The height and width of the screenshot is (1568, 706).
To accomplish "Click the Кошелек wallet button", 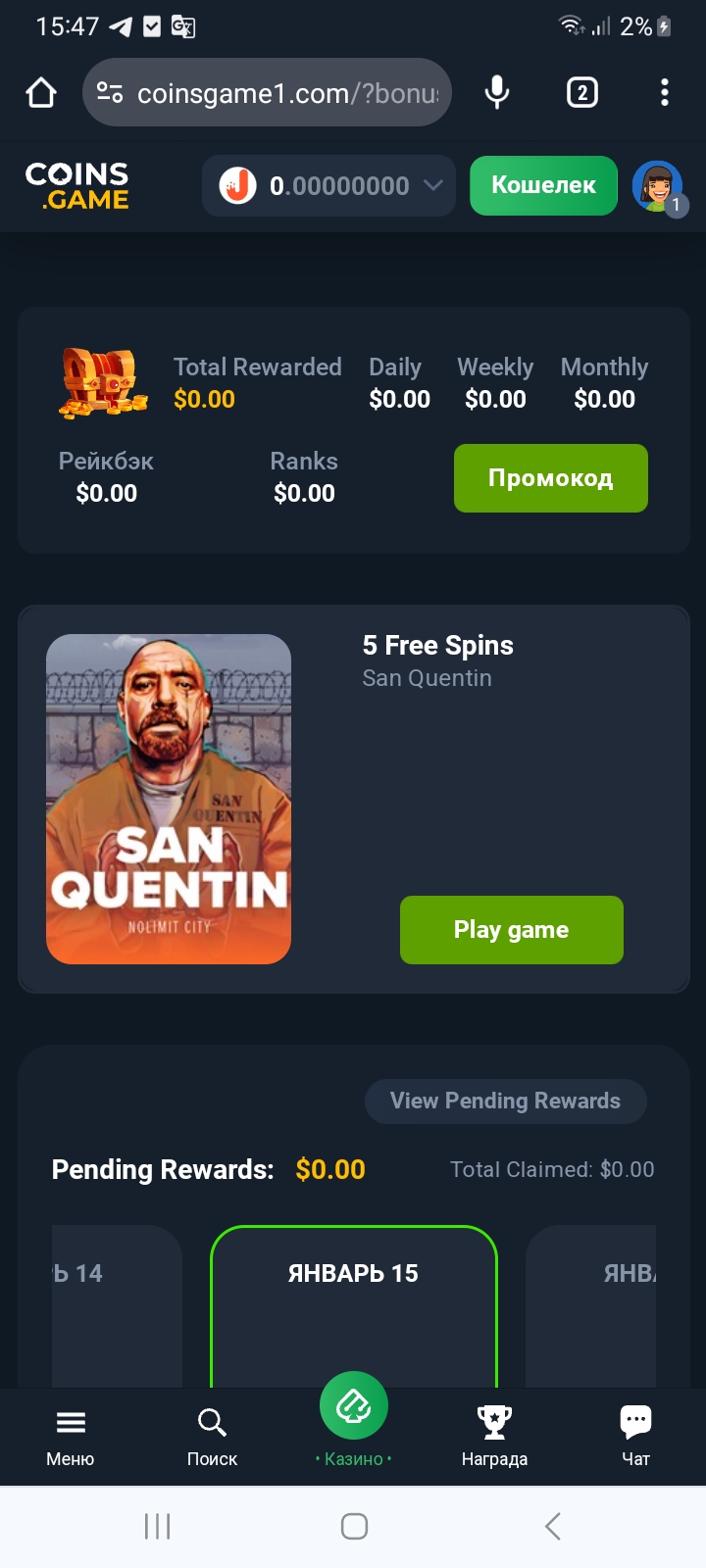I will 543,185.
